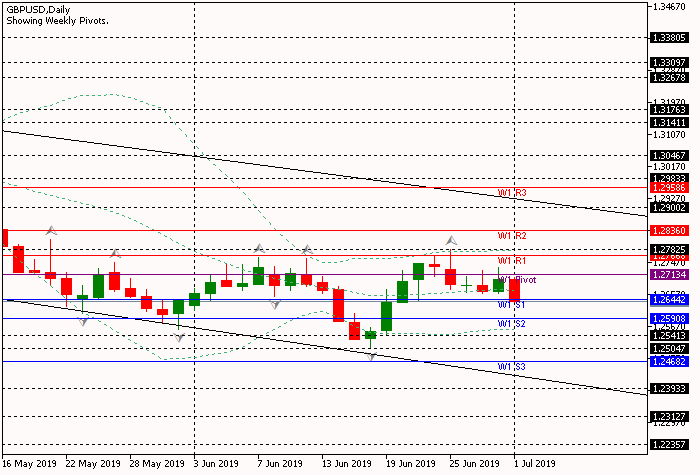Click the W1 R3 pivot label
The width and height of the screenshot is (700, 475).
tap(512, 193)
